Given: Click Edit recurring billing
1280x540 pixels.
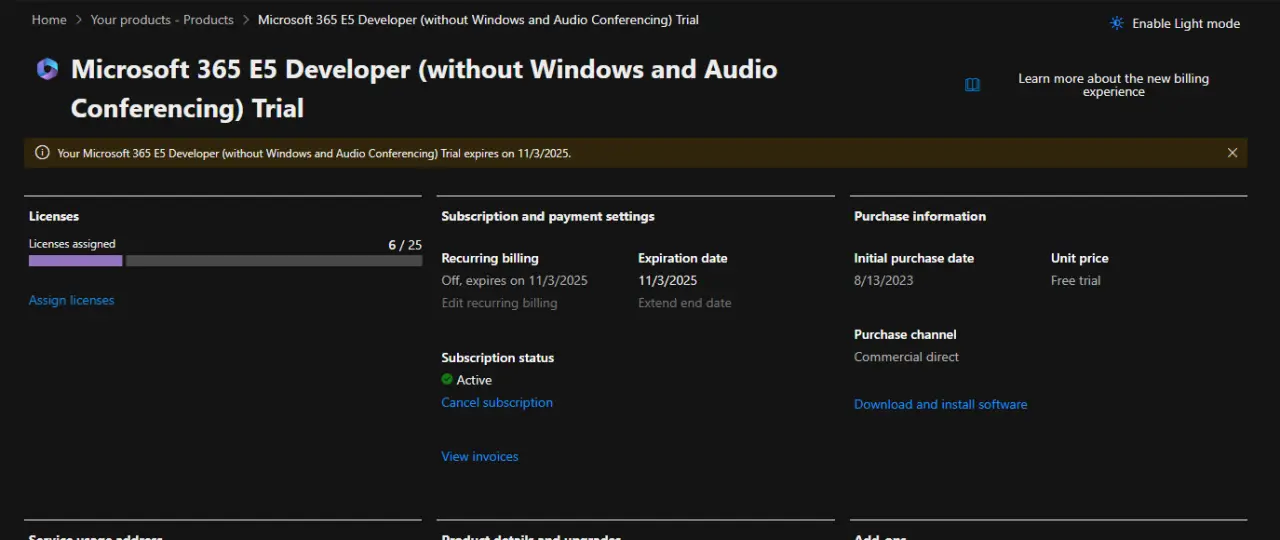Looking at the screenshot, I should pos(499,303).
